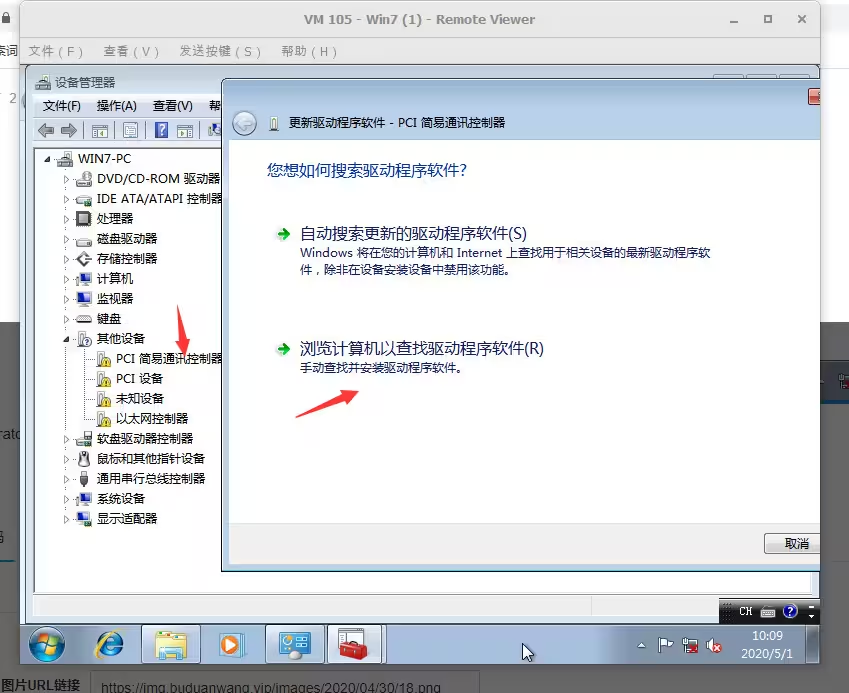This screenshot has width=849, height=693.
Task: Click the back arrow in Device Manager toolbar
Action: 46,130
